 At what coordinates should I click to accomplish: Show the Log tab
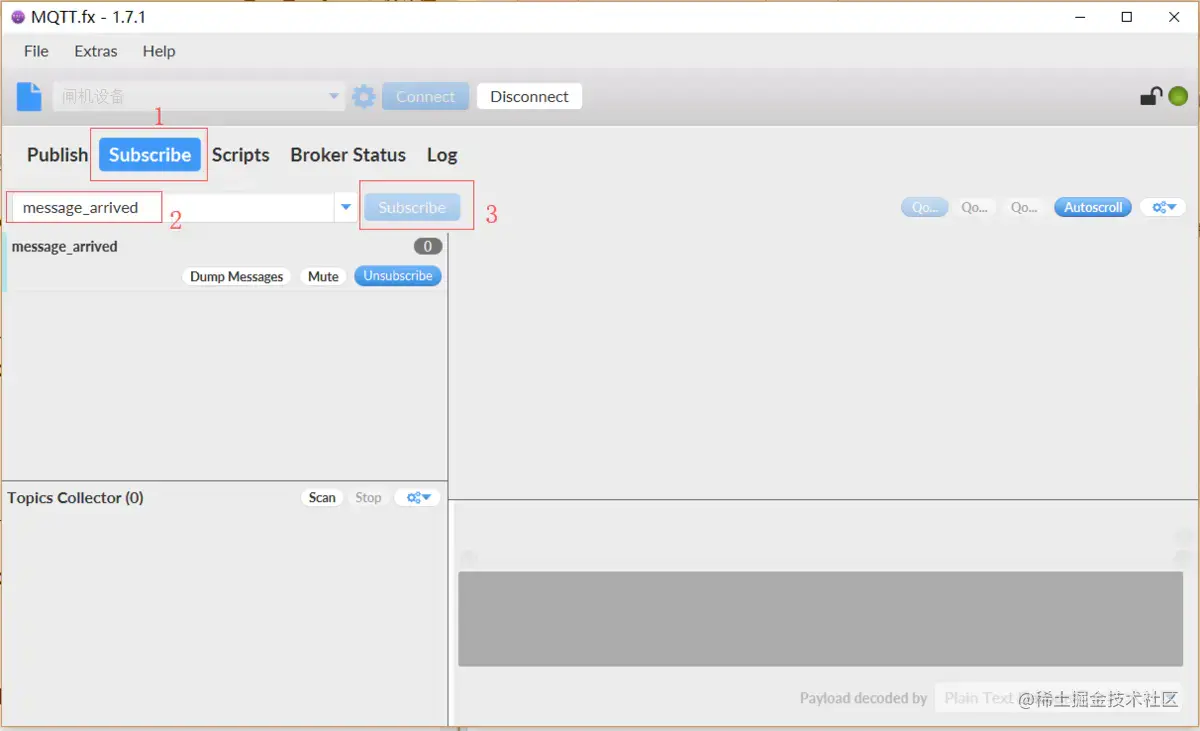coord(442,155)
